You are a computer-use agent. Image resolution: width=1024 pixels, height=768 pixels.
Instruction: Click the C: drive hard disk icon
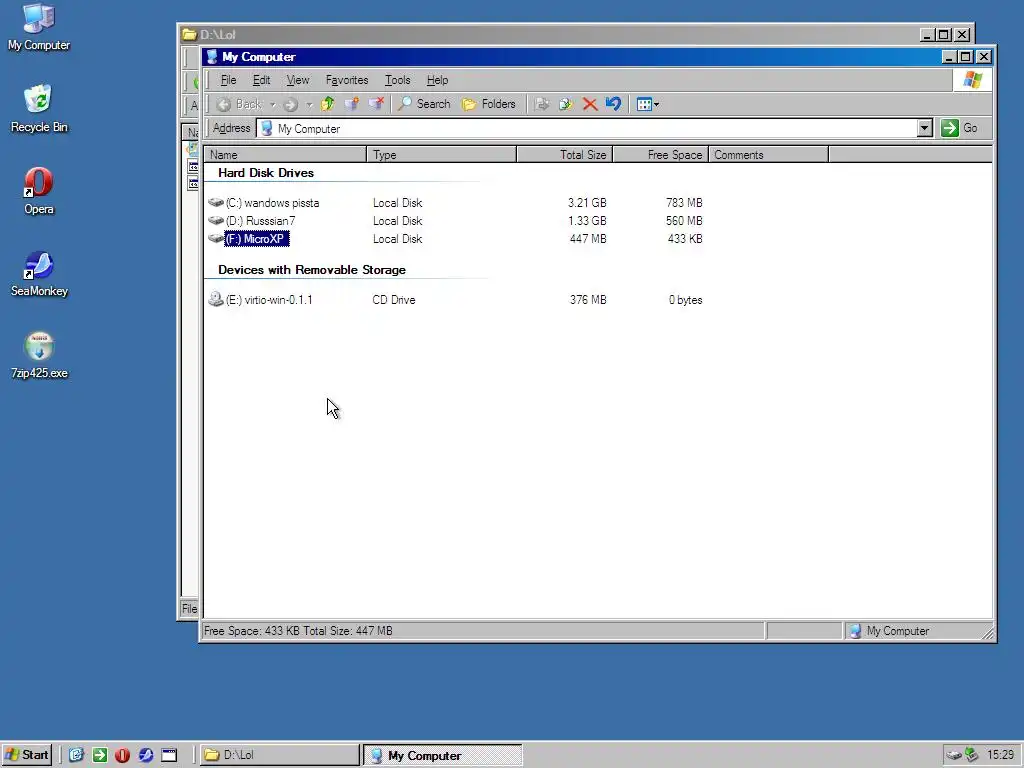point(216,202)
